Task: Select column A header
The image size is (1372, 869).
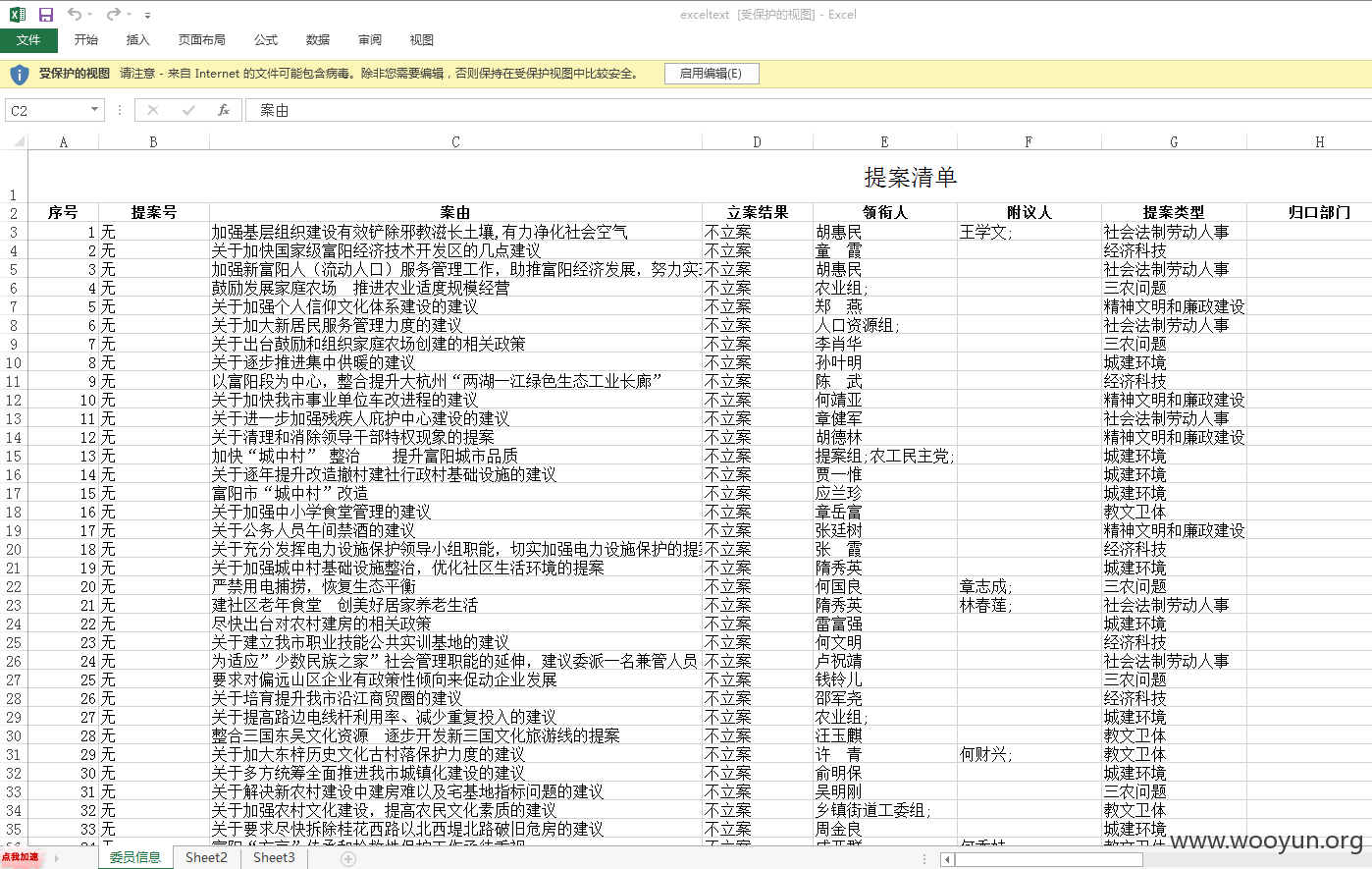Action: pos(64,141)
